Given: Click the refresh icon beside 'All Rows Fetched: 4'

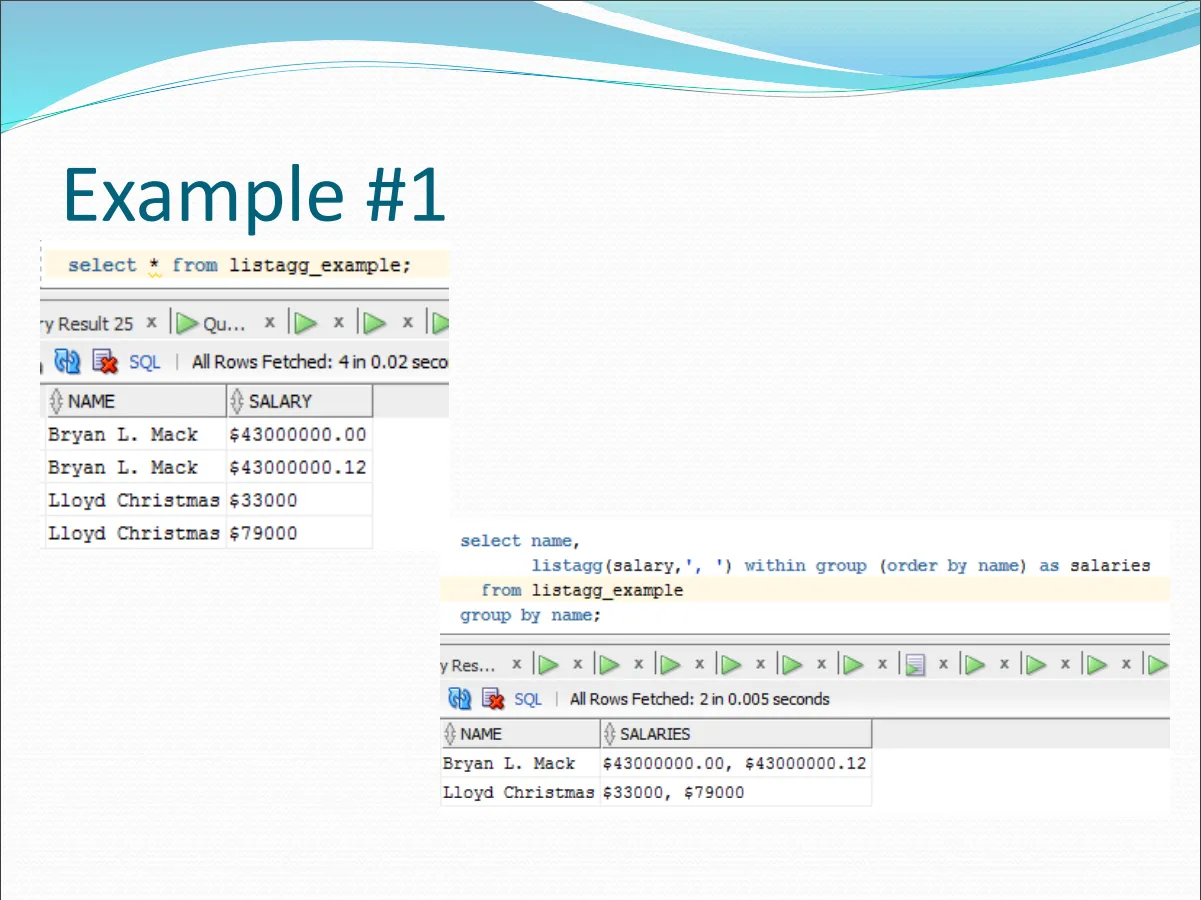Looking at the screenshot, I should click(67, 361).
